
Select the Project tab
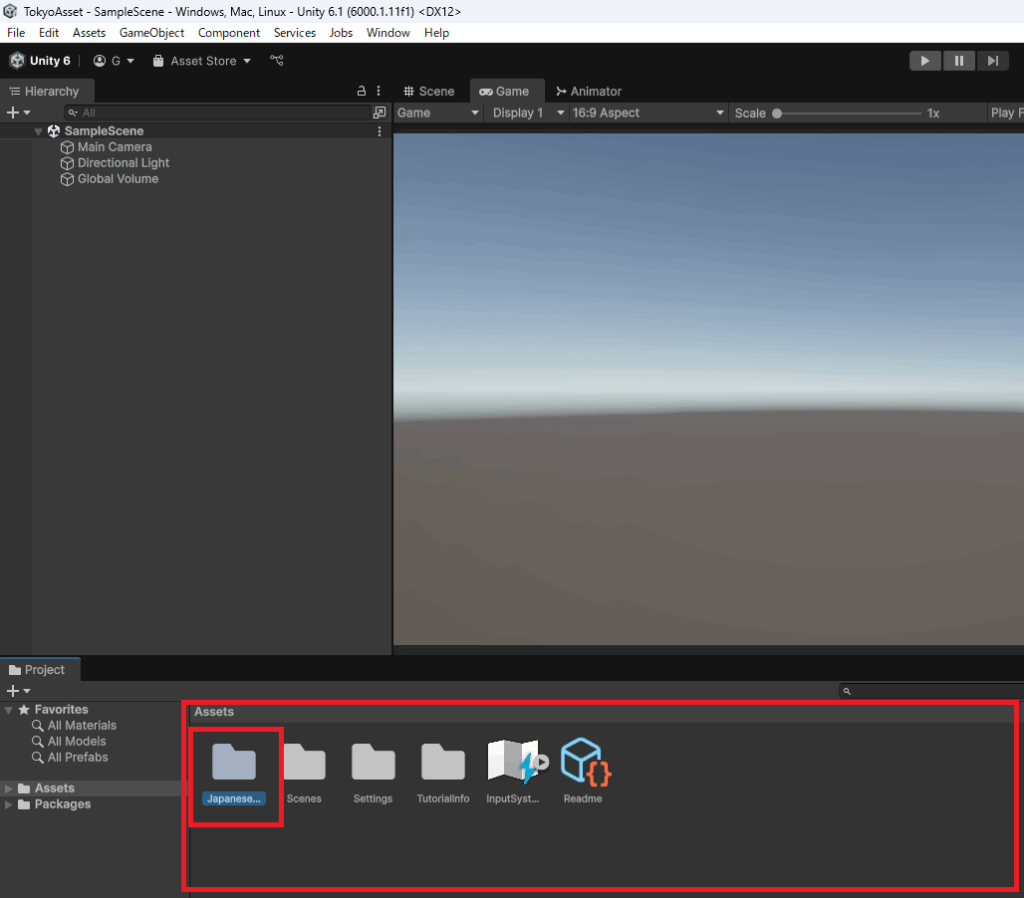point(38,670)
